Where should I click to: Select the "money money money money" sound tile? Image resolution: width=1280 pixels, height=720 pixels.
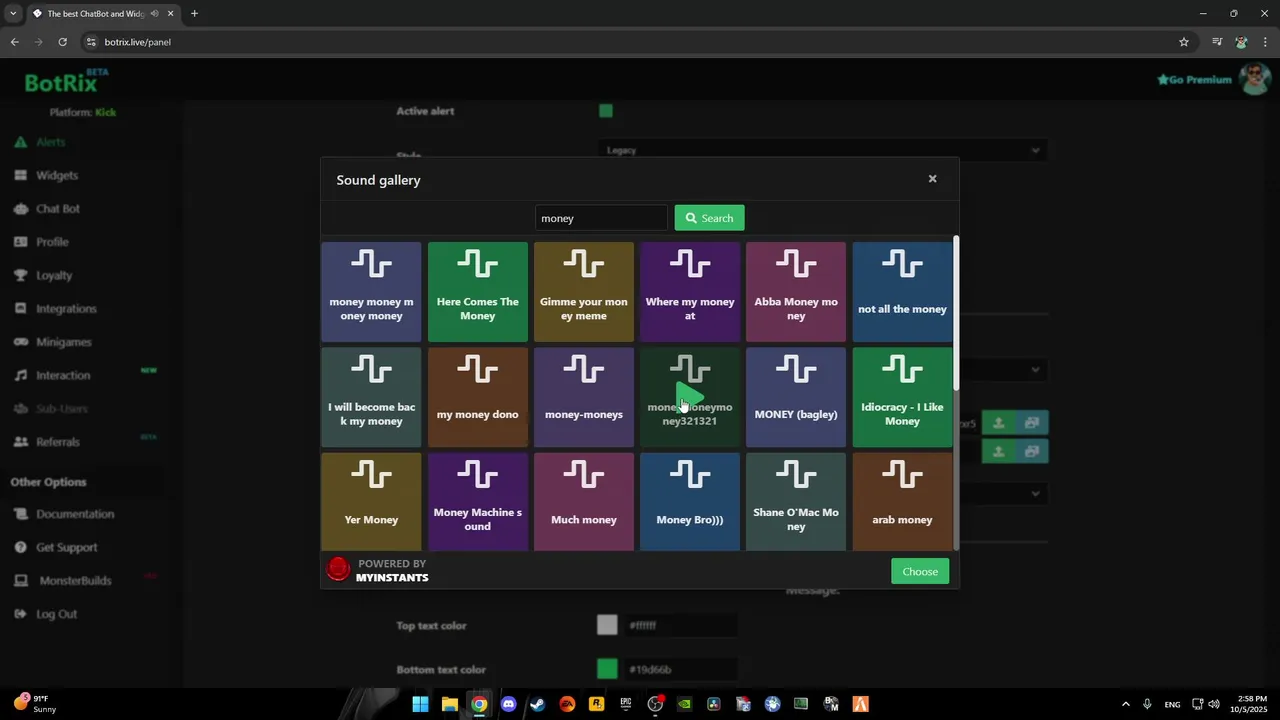coord(371,291)
